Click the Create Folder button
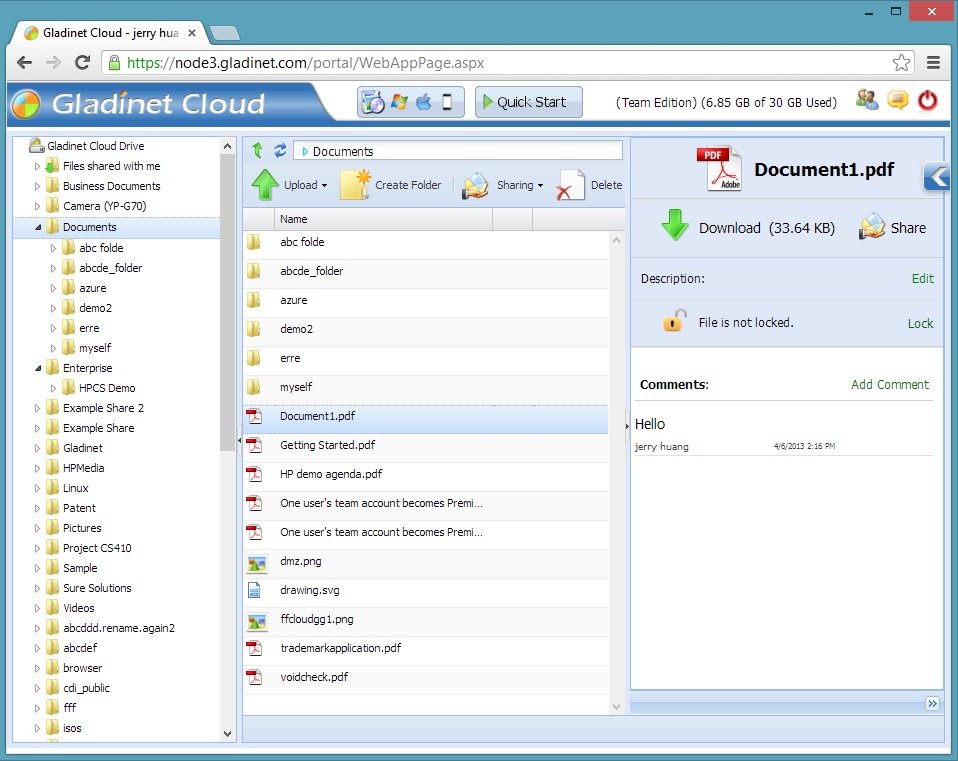Viewport: 958px width, 761px height. click(x=391, y=185)
